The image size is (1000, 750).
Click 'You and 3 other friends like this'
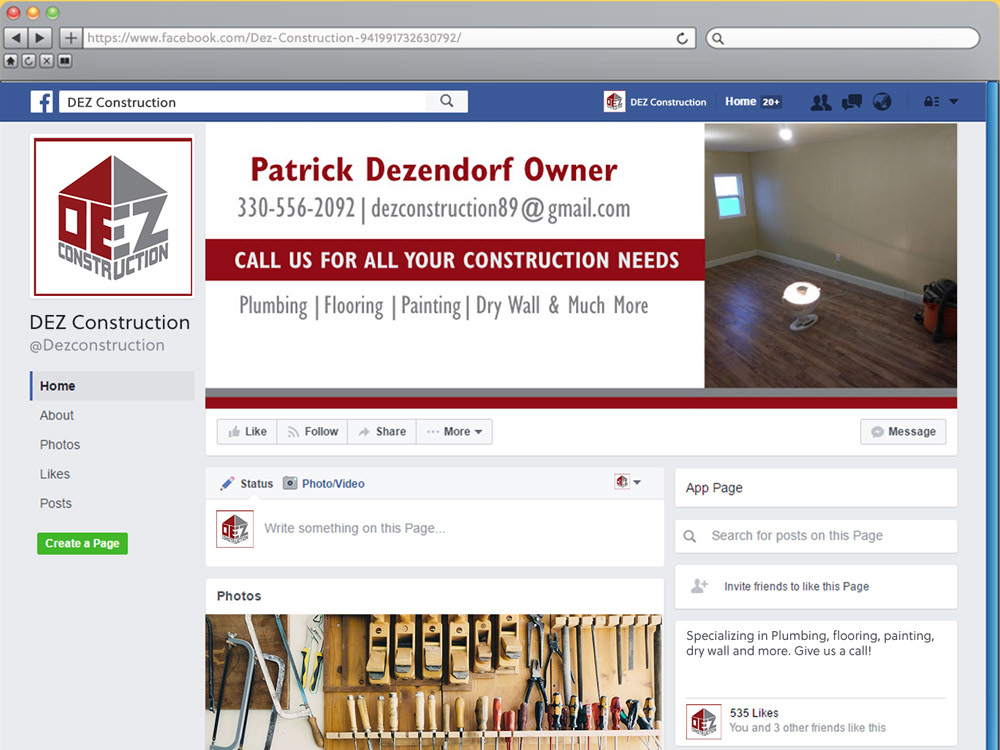807,728
